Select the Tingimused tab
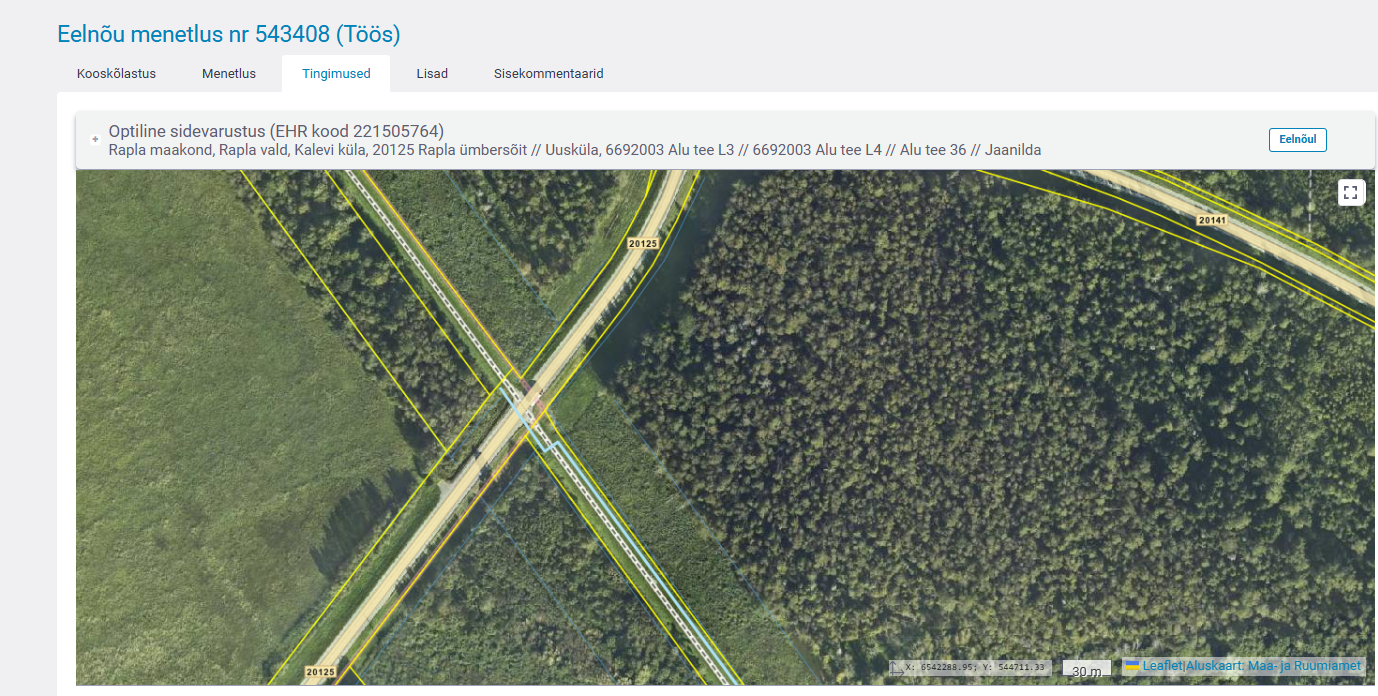 (x=336, y=73)
